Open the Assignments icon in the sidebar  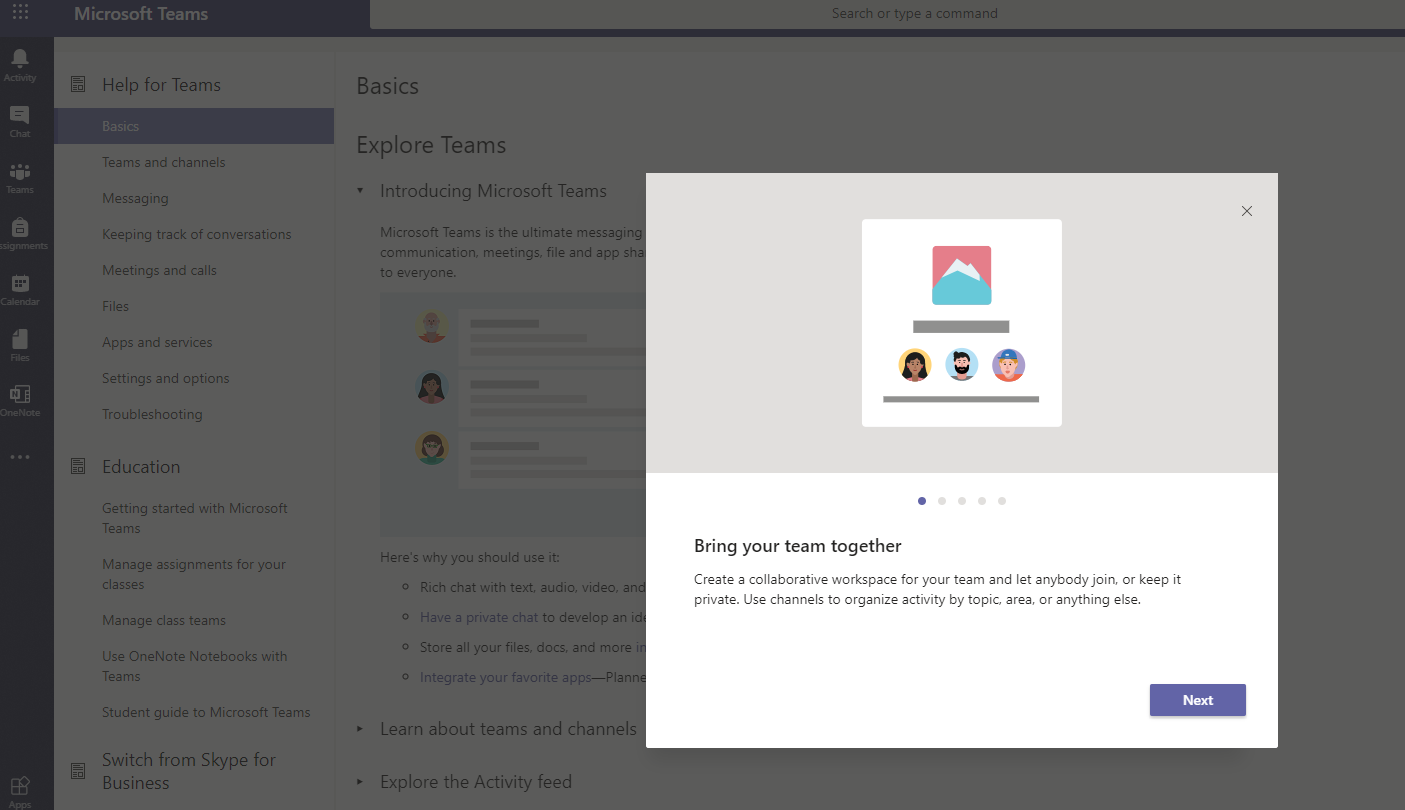20,227
